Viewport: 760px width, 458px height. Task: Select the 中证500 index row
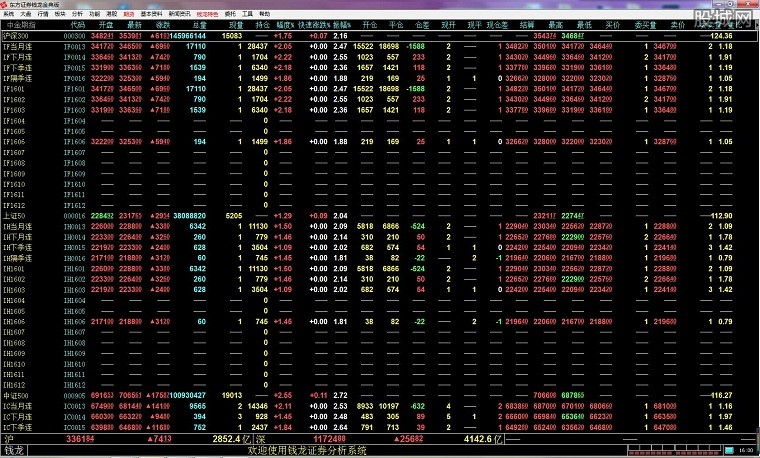click(x=17, y=396)
